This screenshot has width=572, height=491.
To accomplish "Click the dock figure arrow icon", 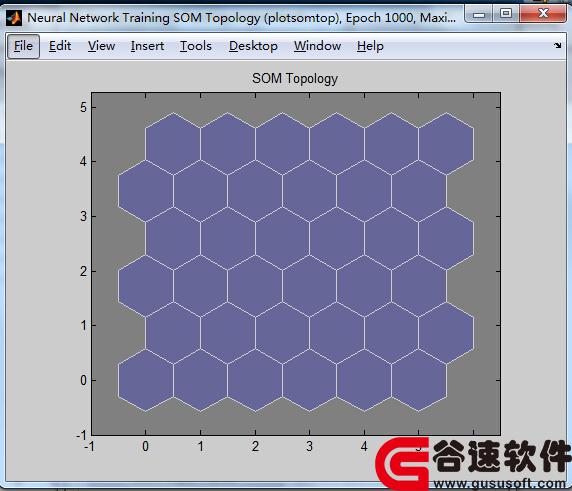I will point(557,45).
